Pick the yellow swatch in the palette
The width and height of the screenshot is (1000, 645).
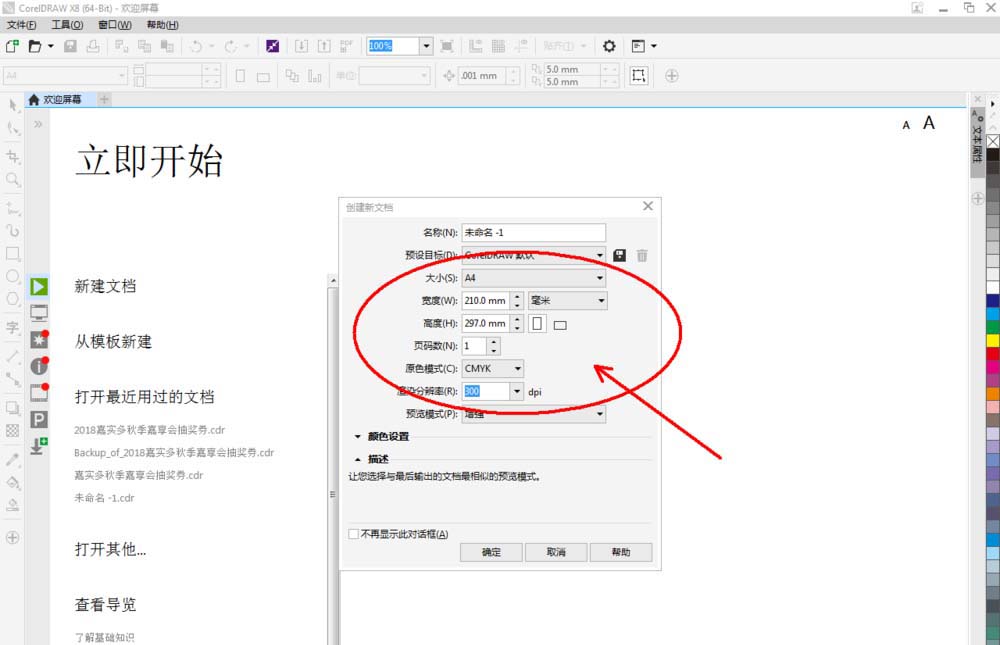click(993, 340)
